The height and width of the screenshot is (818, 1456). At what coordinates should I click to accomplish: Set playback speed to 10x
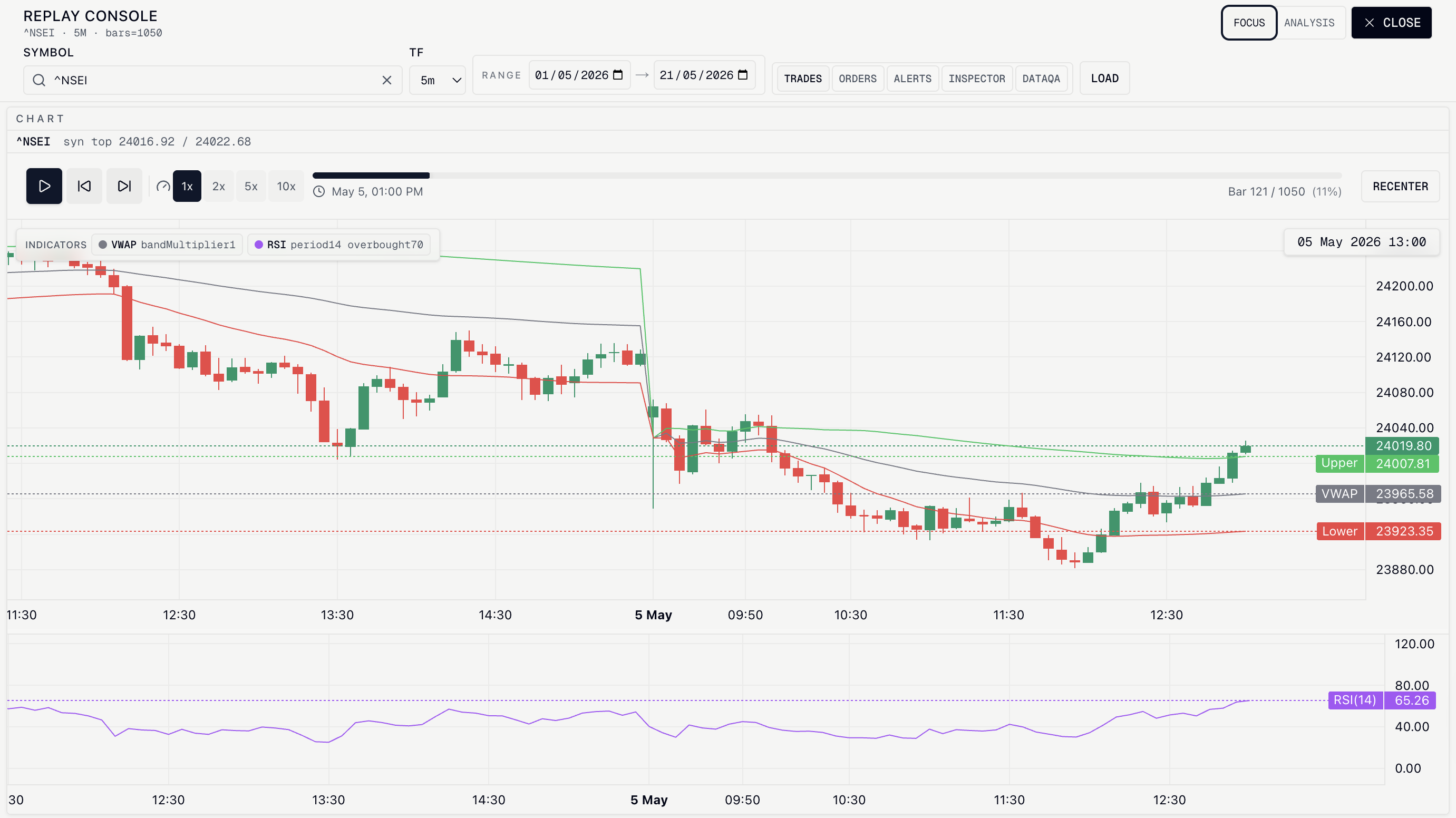(286, 187)
